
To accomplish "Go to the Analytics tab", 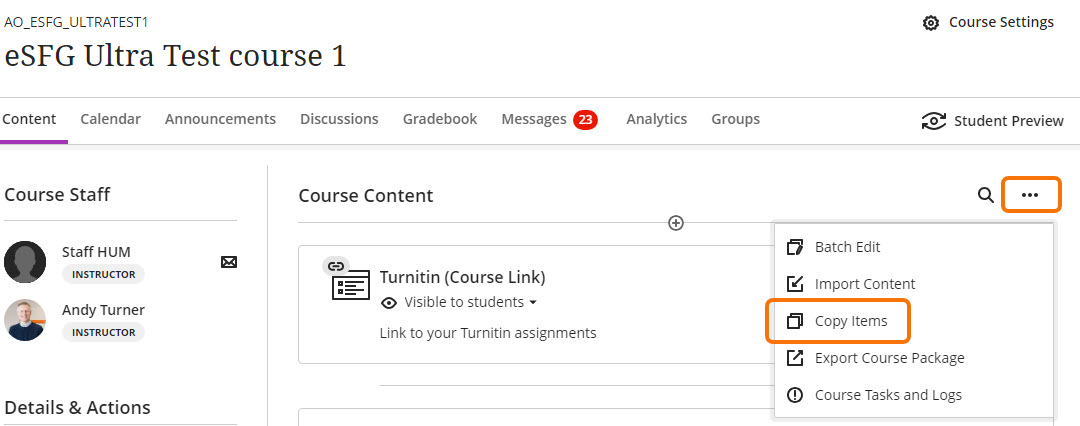I will point(656,119).
